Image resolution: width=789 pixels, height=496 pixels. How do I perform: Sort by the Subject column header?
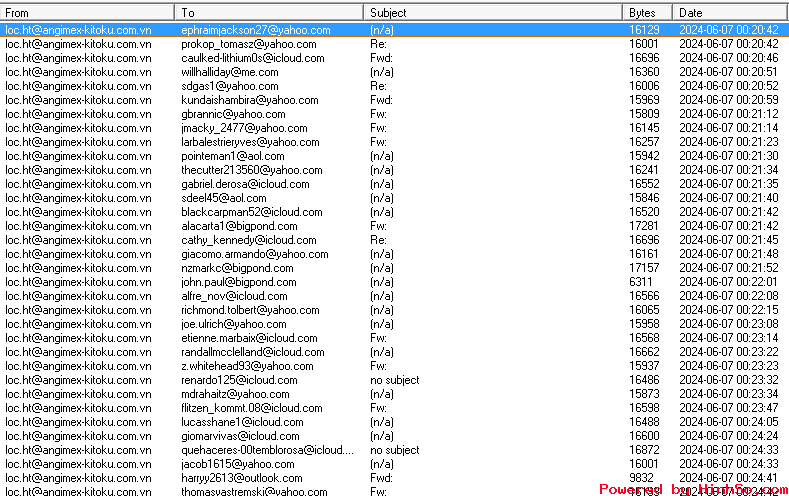[493, 13]
